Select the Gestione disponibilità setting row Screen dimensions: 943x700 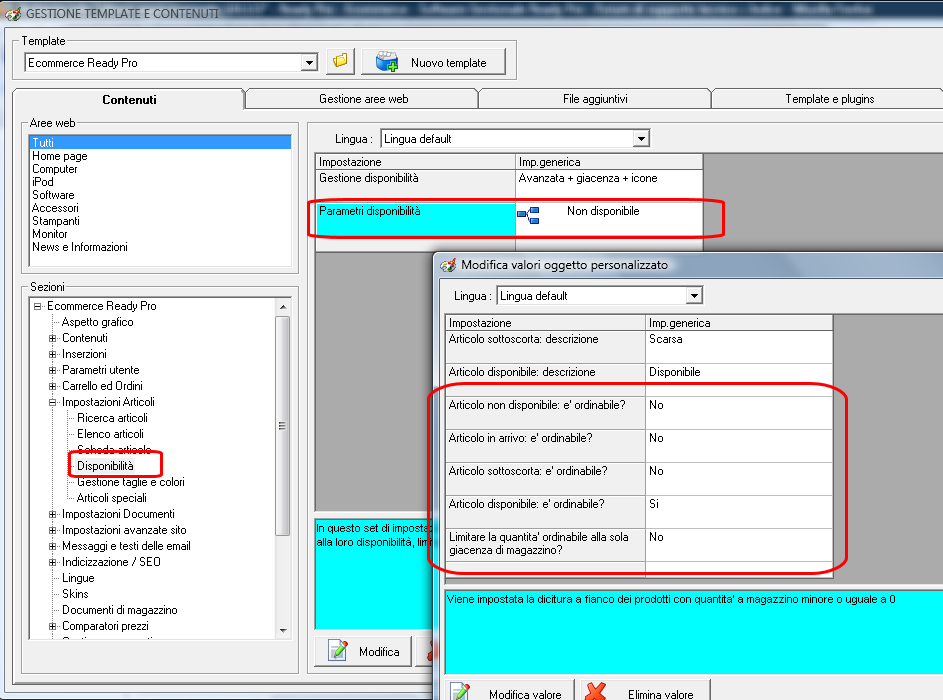(x=415, y=184)
